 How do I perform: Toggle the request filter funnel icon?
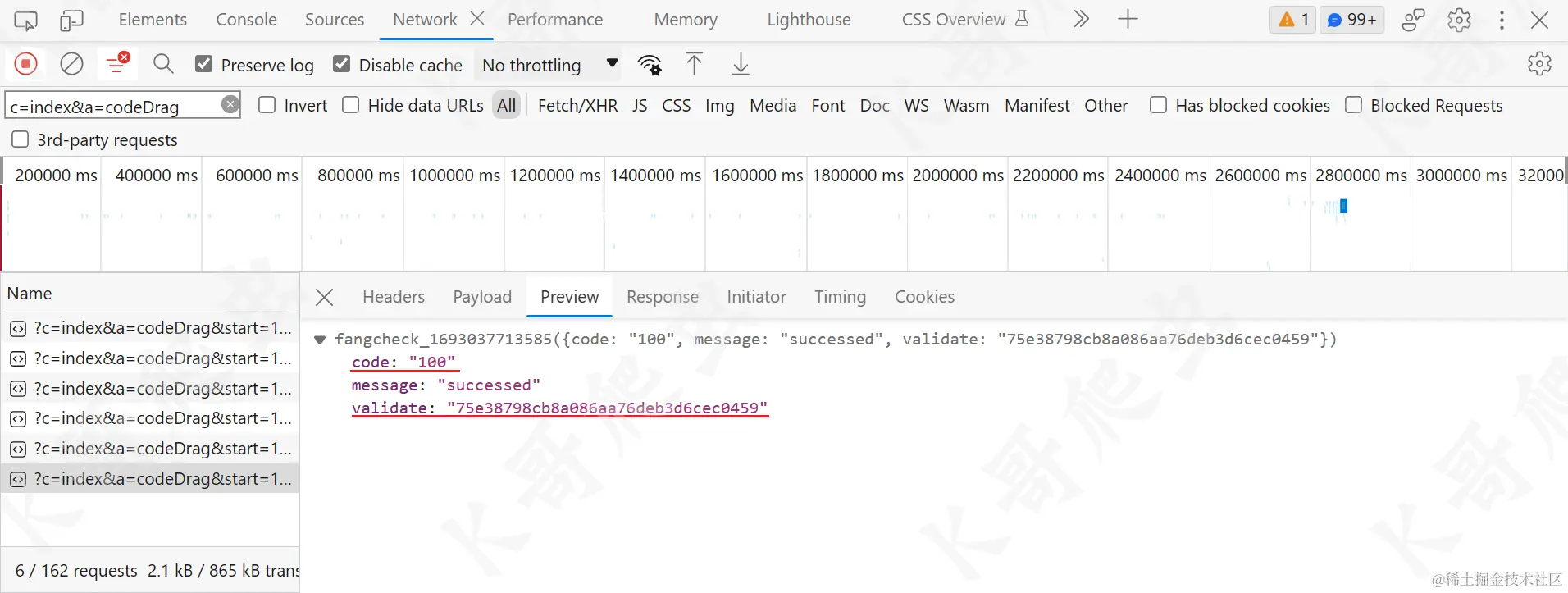click(117, 63)
